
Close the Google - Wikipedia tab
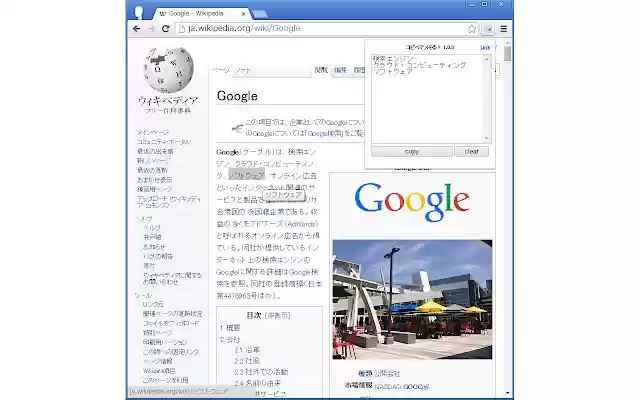[243, 13]
